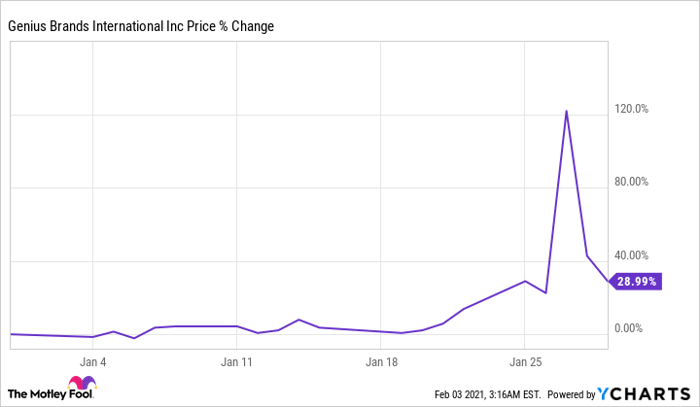Click the peak of the price spike
The image size is (700, 407).
(566, 111)
